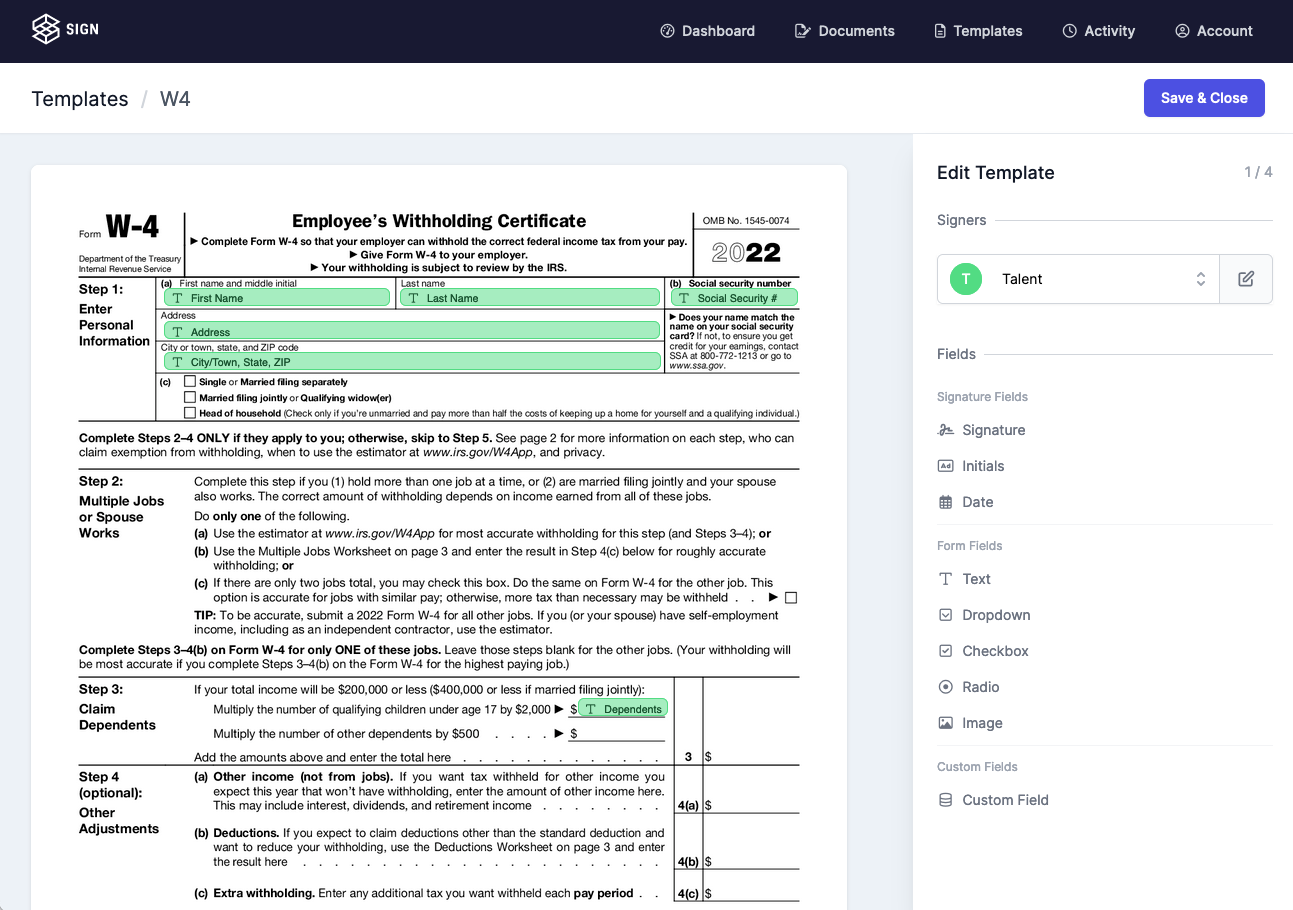
Task: Click the Step 2: Multiple Jobs label
Action: pos(121,507)
